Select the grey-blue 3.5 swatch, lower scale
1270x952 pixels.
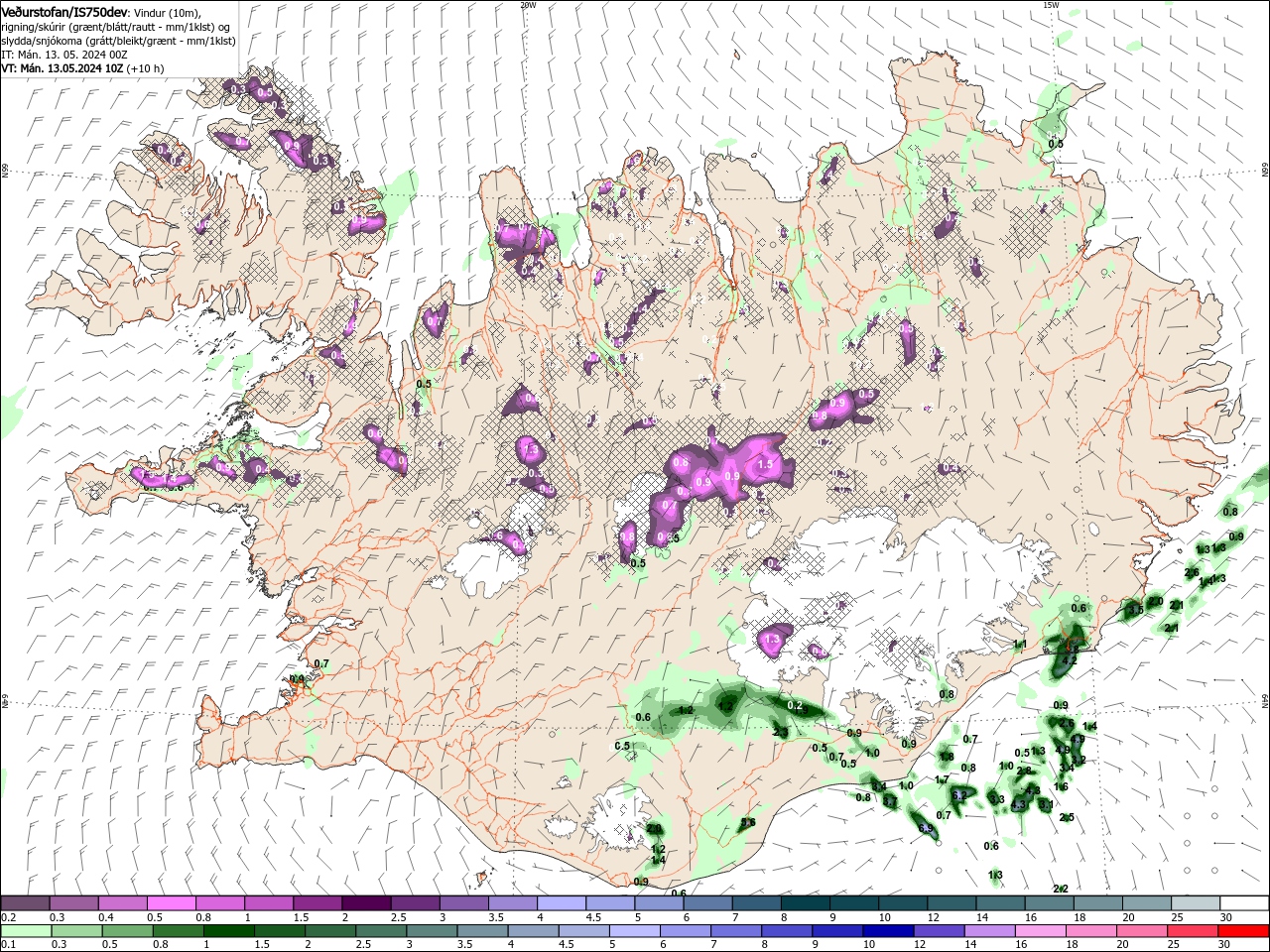[483, 931]
